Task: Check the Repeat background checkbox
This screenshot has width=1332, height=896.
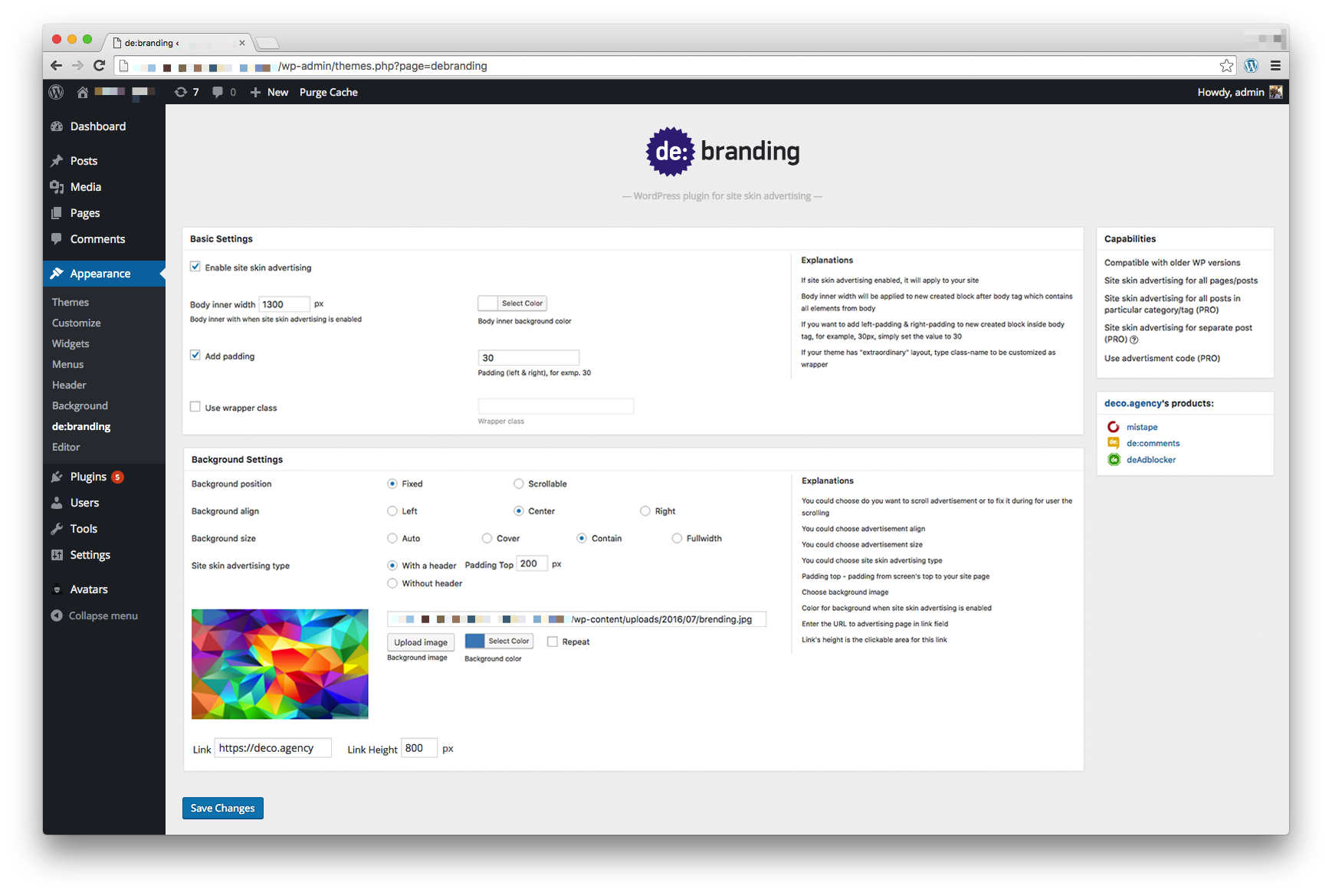Action: [553, 642]
